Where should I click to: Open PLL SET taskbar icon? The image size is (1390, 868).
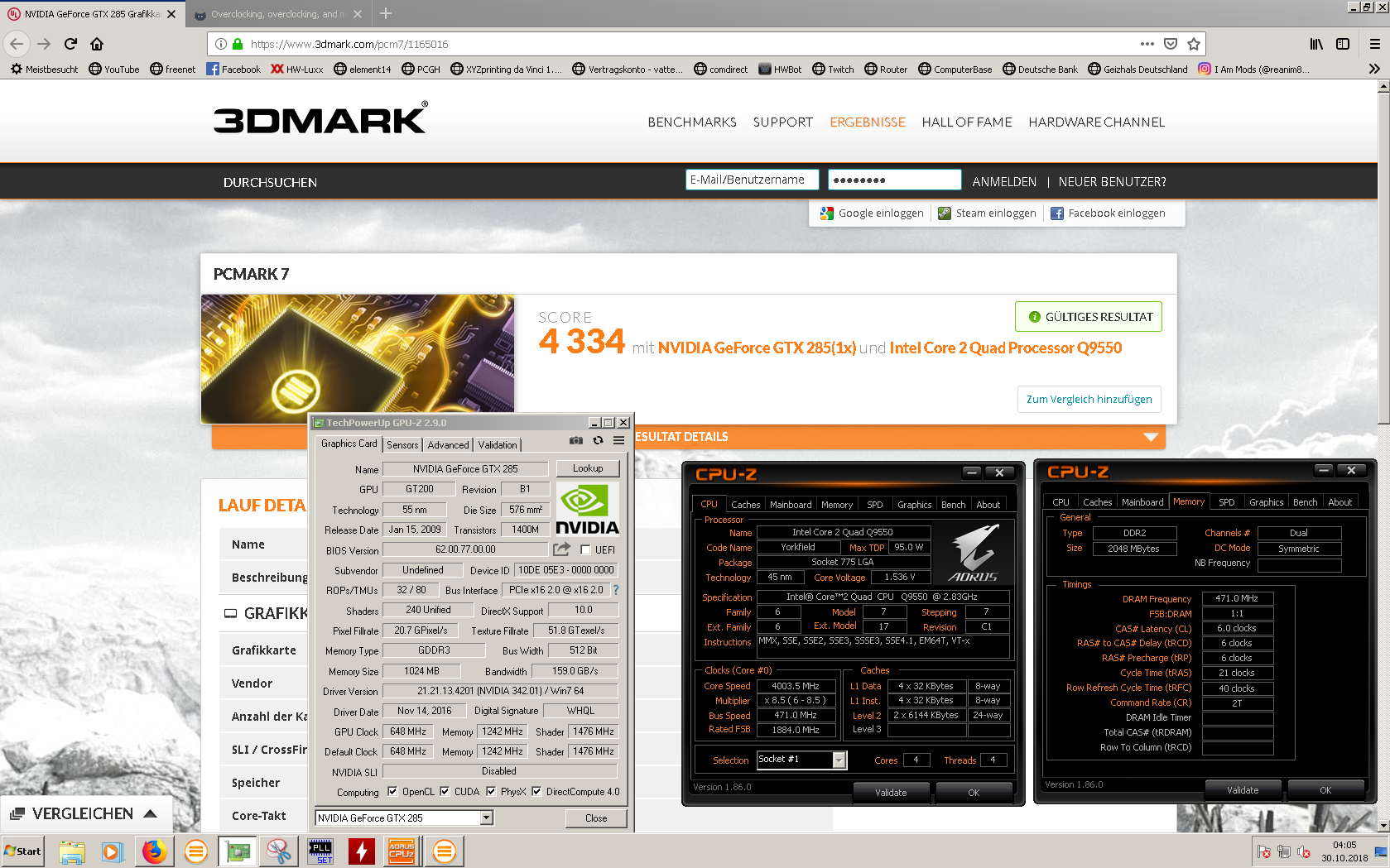(x=320, y=851)
